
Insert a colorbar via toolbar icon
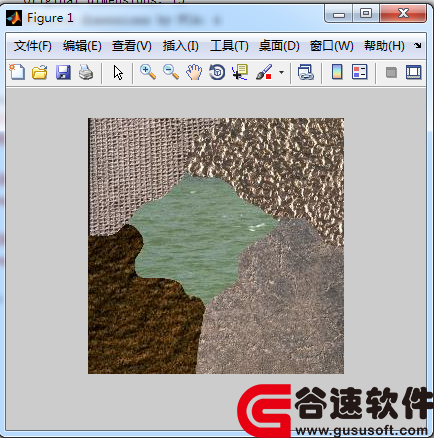pyautogui.click(x=337, y=72)
